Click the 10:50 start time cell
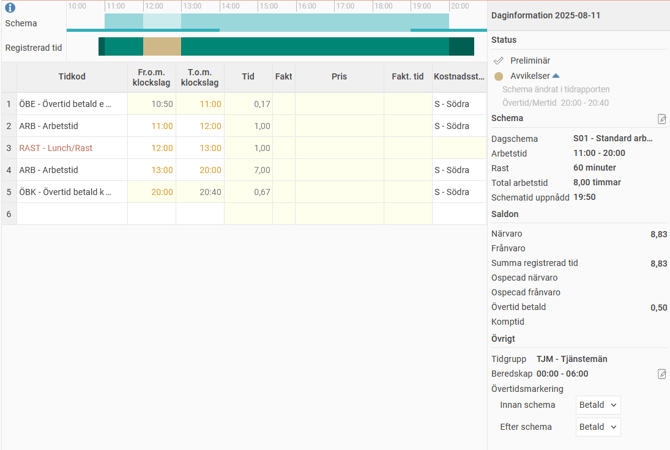The image size is (670, 450). pyautogui.click(x=152, y=104)
